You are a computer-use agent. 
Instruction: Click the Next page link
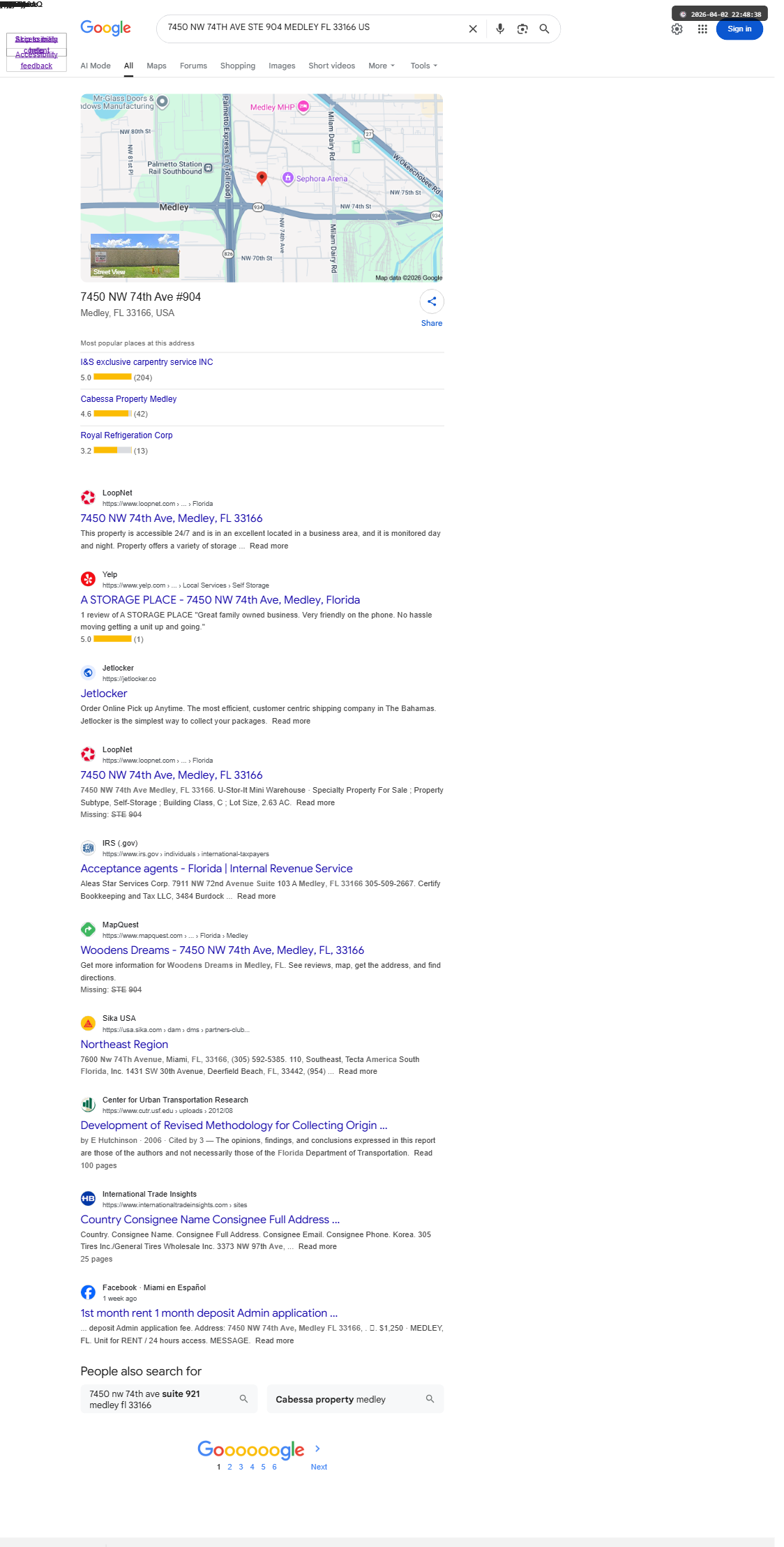319,1467
